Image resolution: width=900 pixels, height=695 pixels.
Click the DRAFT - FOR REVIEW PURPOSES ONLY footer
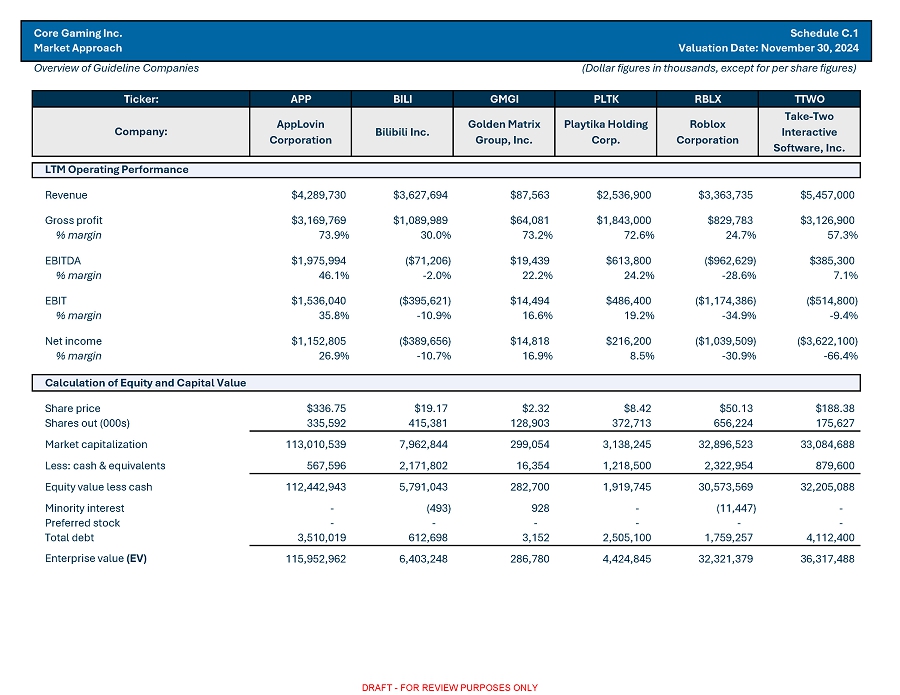[449, 688]
